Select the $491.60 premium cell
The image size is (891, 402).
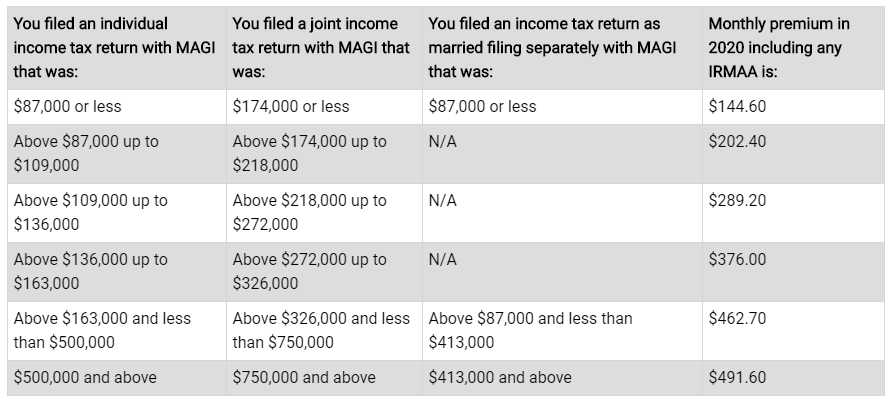(793, 378)
